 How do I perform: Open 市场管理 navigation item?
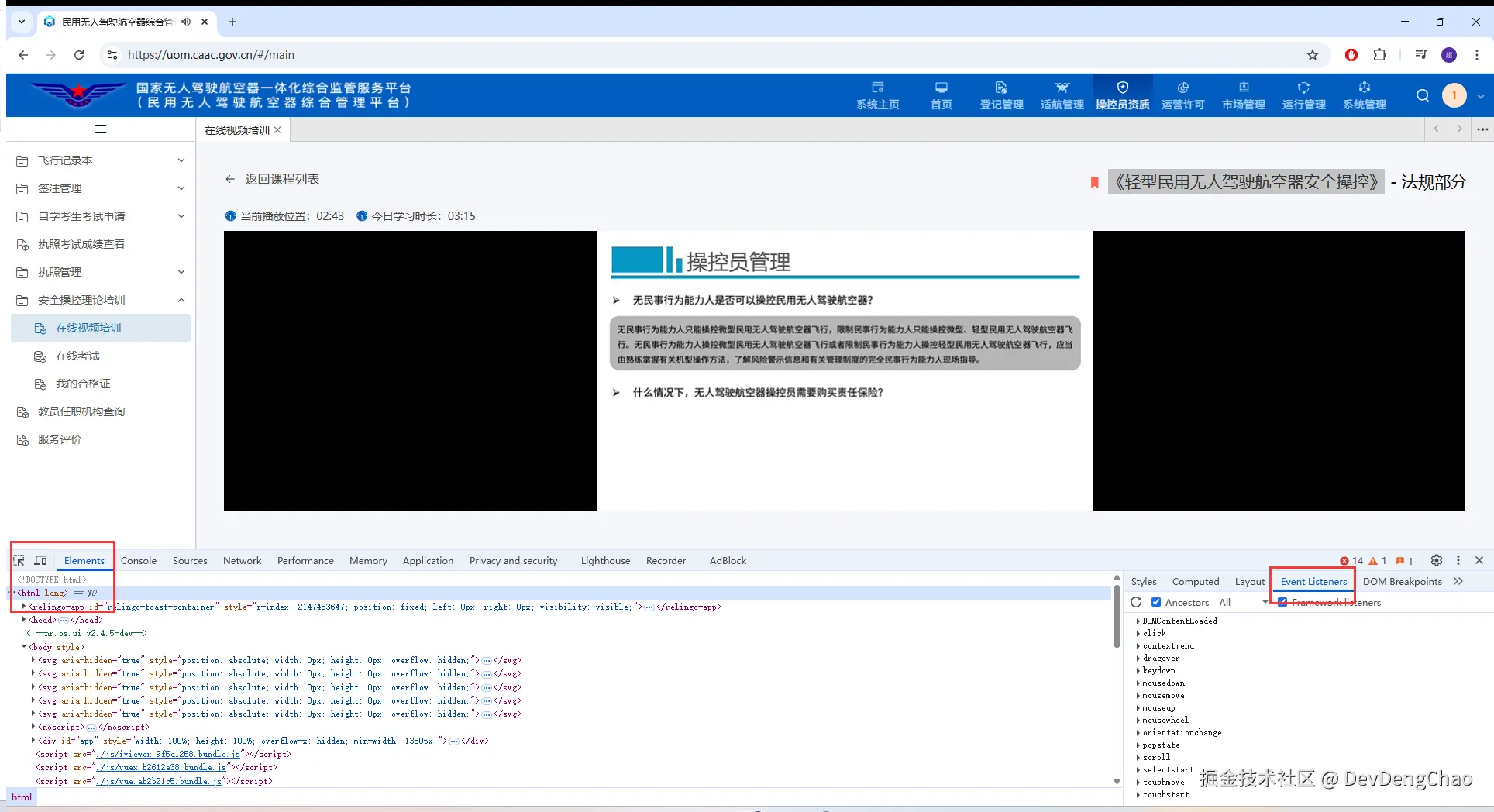(x=1243, y=95)
